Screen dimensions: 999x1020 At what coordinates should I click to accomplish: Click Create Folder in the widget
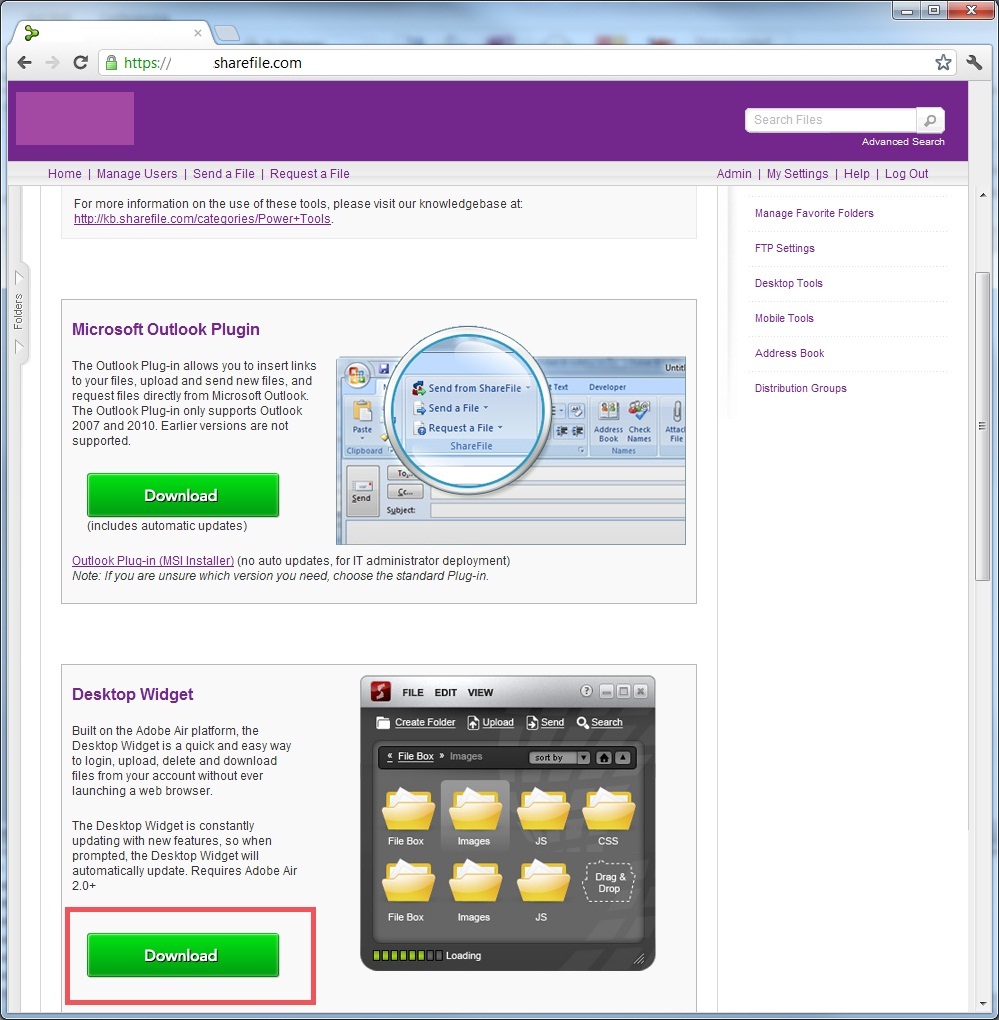pos(416,722)
